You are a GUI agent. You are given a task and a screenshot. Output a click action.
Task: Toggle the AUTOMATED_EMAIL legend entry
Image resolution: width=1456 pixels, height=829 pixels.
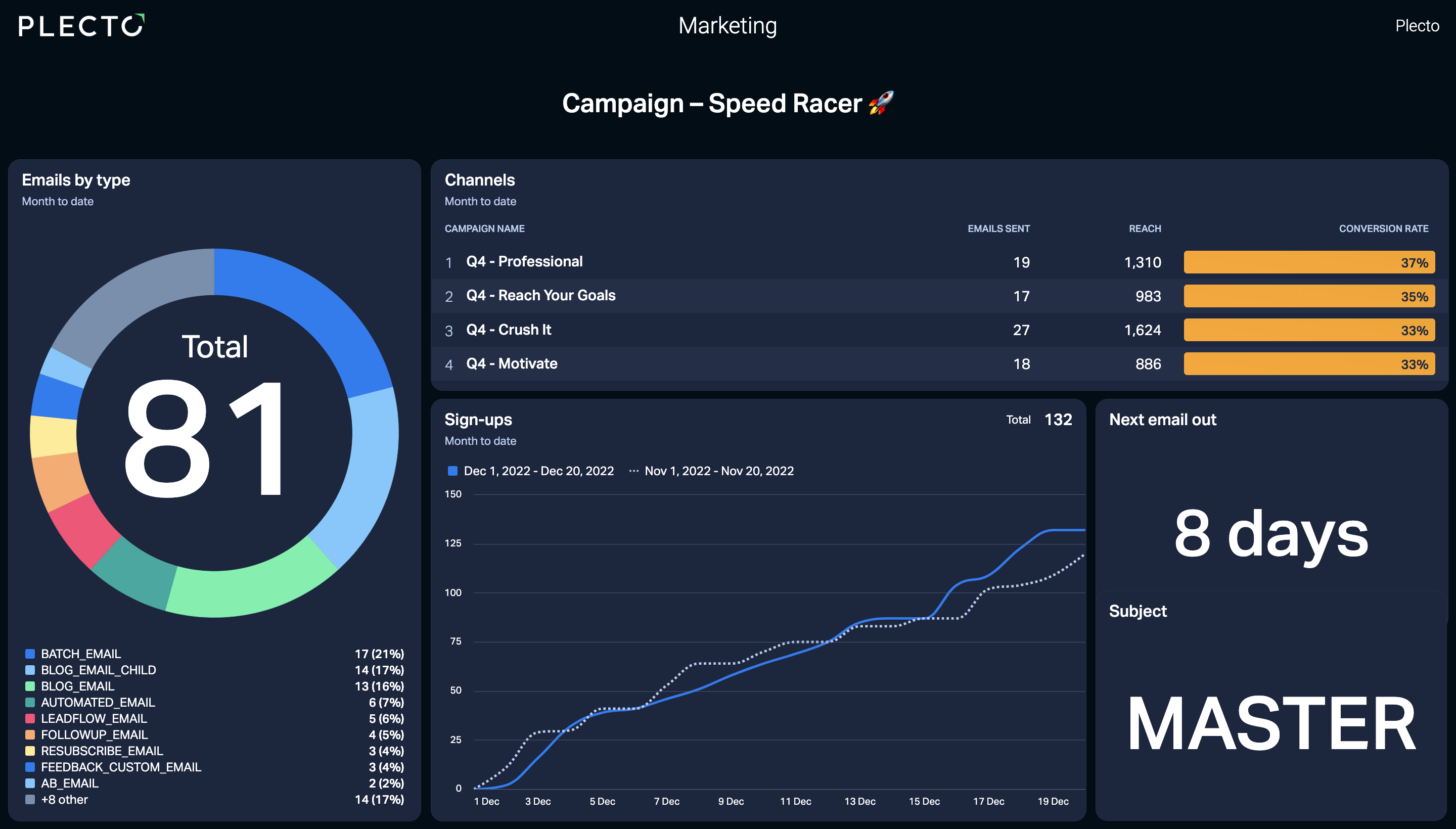click(x=98, y=703)
